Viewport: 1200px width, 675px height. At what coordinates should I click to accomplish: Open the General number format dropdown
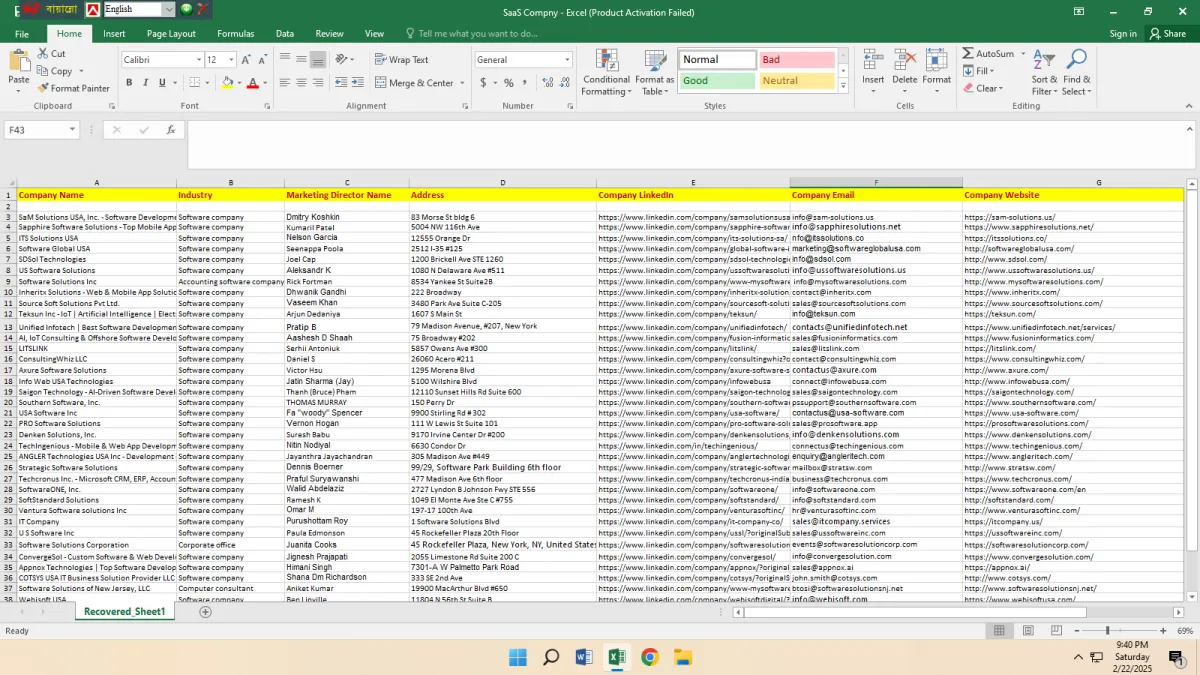click(x=566, y=60)
